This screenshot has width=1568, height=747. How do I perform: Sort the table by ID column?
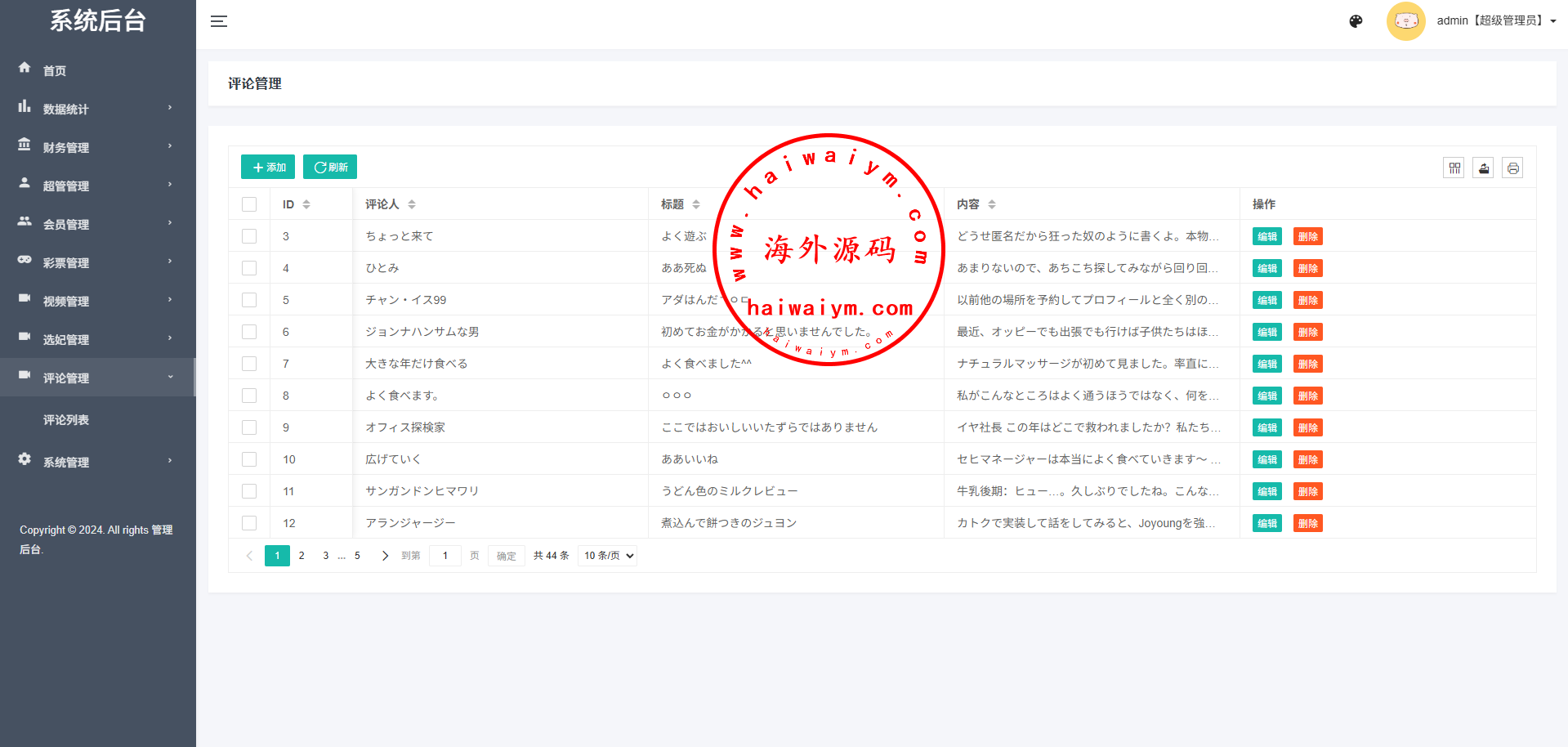pyautogui.click(x=306, y=204)
